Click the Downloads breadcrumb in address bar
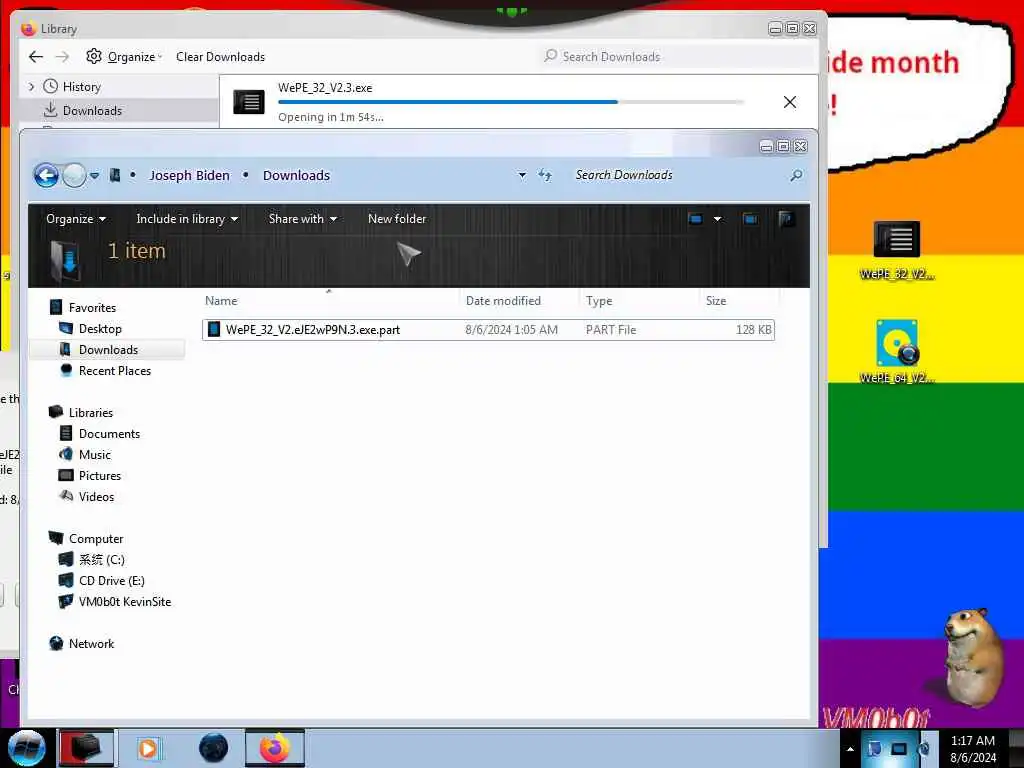The width and height of the screenshot is (1024, 768). click(x=296, y=175)
